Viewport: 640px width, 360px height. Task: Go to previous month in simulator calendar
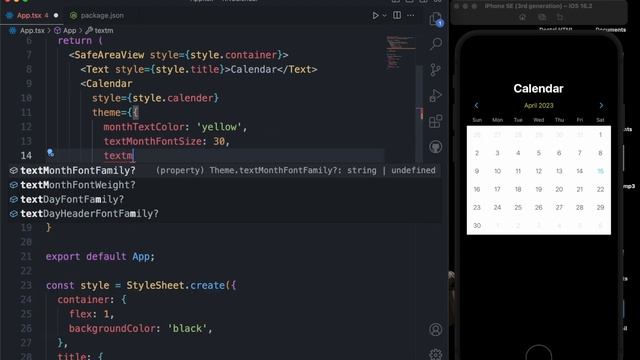[476, 105]
